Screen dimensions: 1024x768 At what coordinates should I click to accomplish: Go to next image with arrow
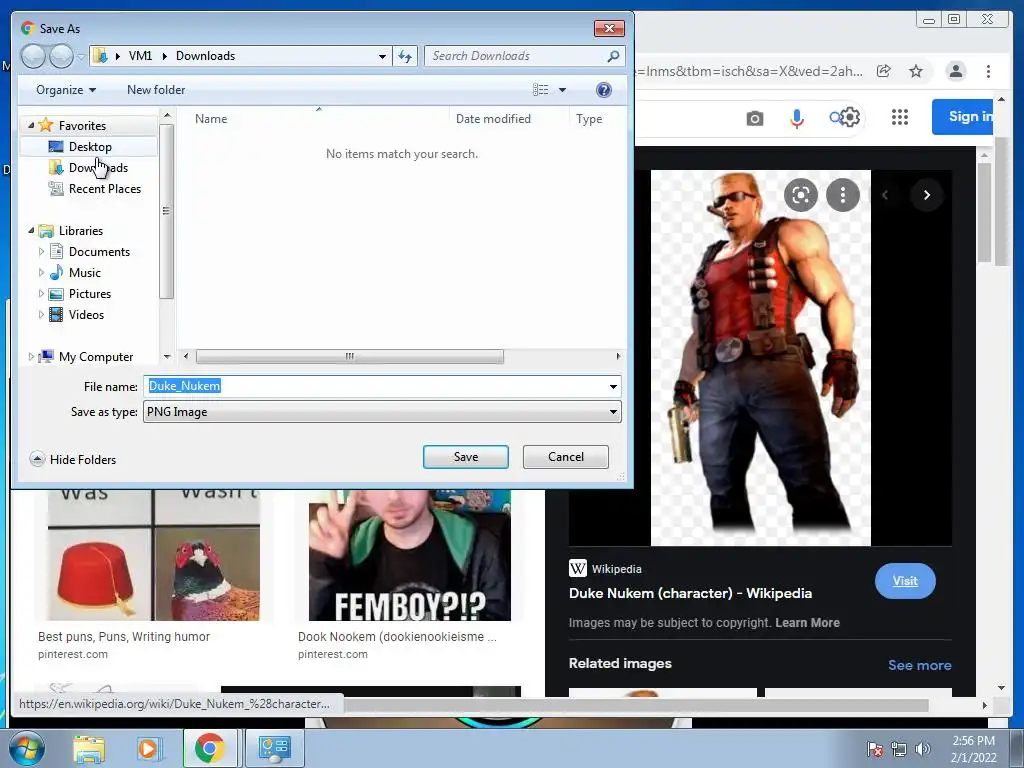tap(926, 195)
